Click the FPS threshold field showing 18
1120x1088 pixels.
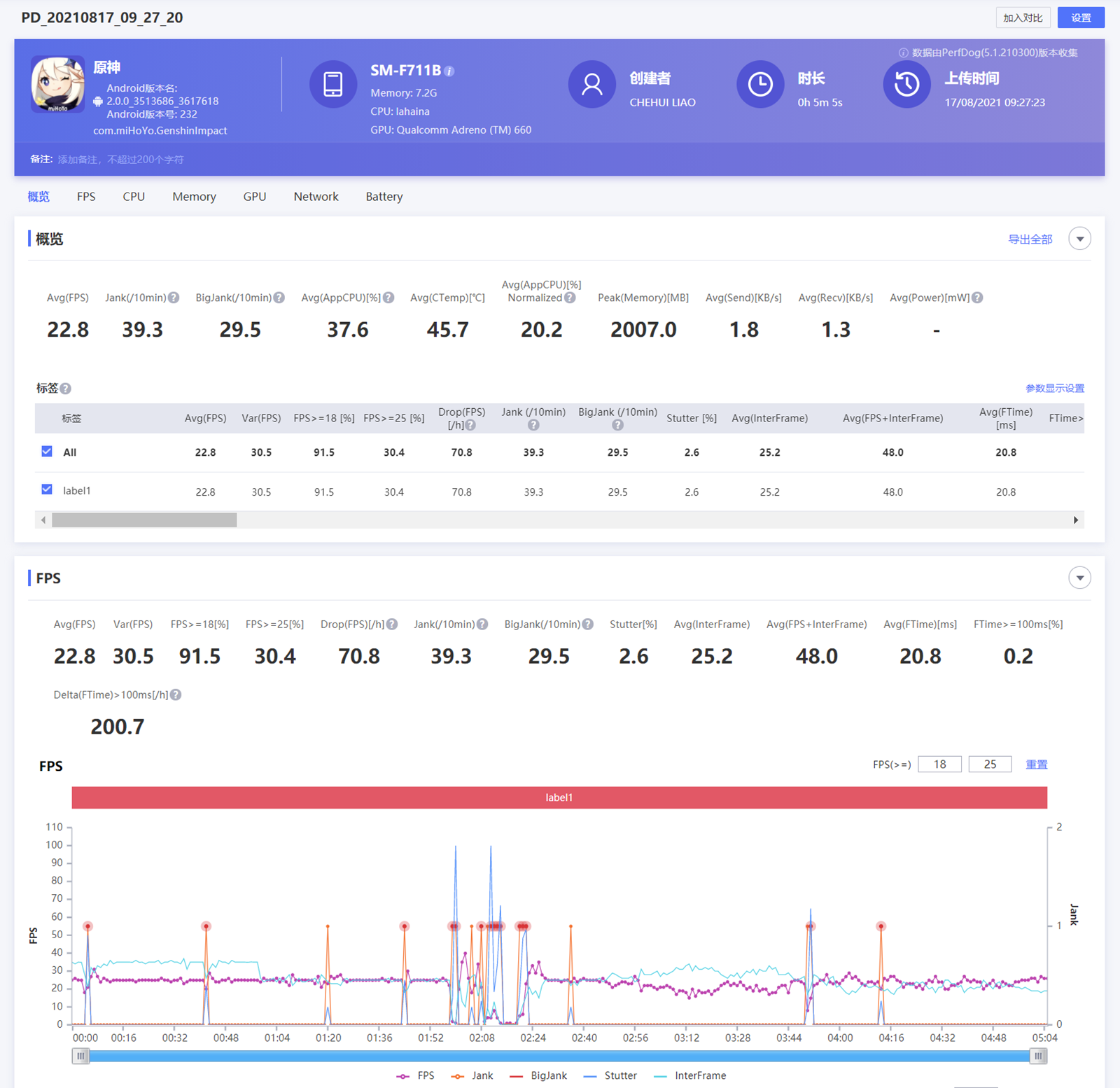(x=939, y=764)
